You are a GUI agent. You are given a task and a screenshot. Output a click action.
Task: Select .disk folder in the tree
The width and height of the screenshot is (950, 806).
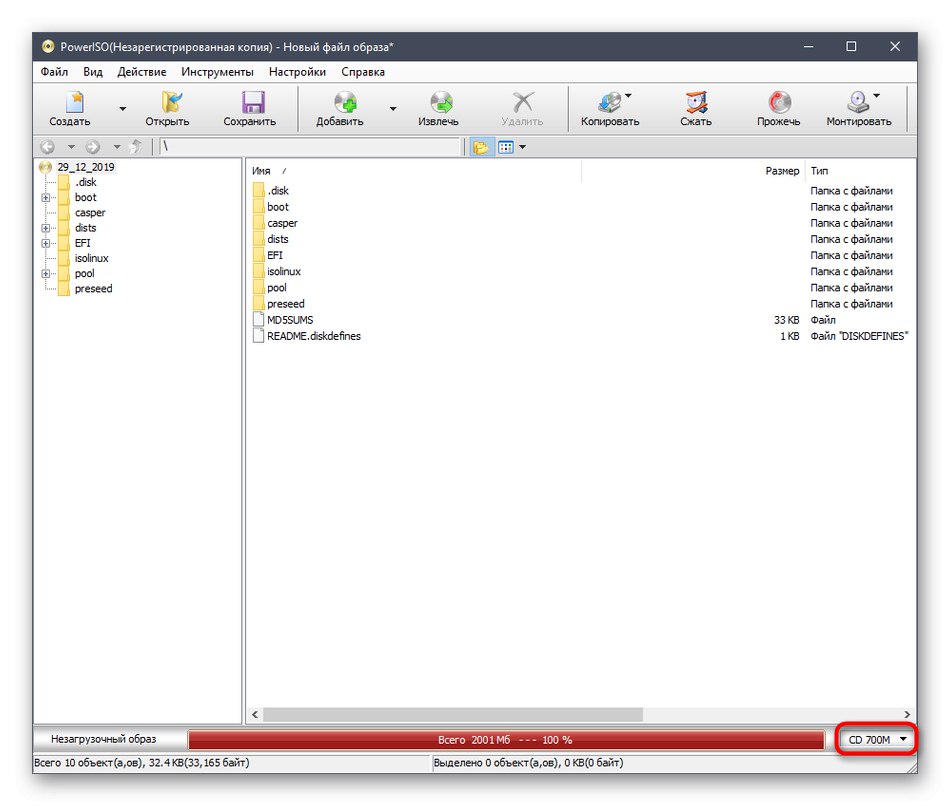tap(86, 182)
